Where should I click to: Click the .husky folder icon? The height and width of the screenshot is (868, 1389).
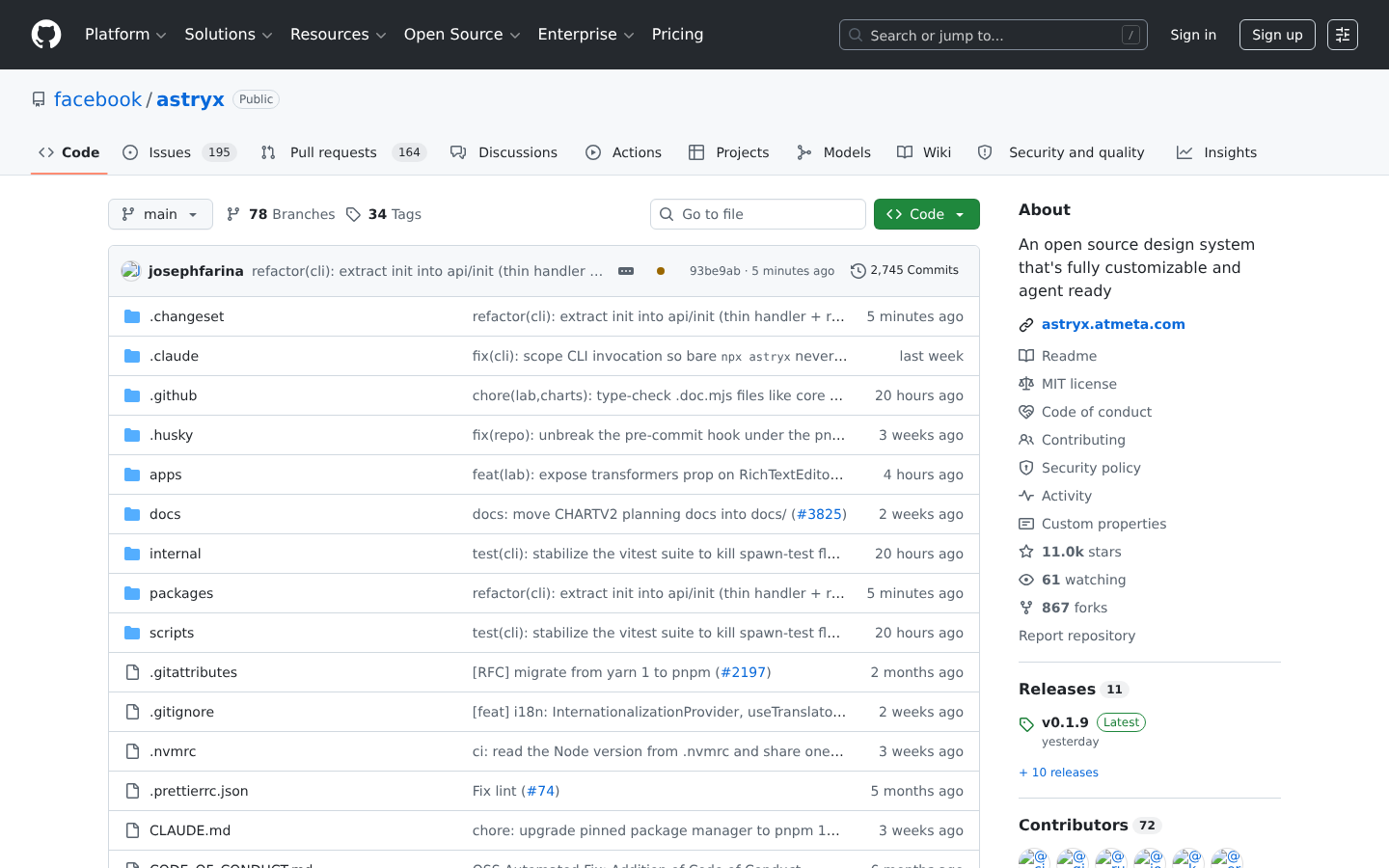tap(132, 435)
